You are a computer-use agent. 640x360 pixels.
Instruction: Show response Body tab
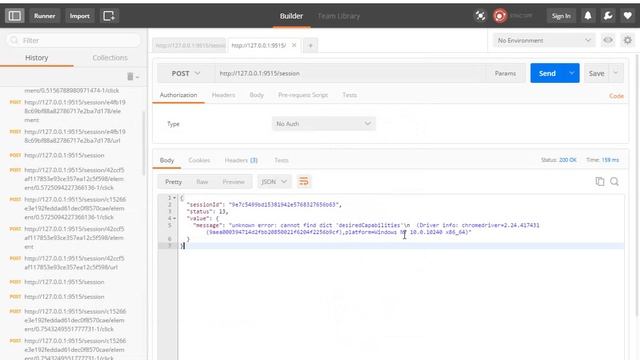(x=167, y=160)
